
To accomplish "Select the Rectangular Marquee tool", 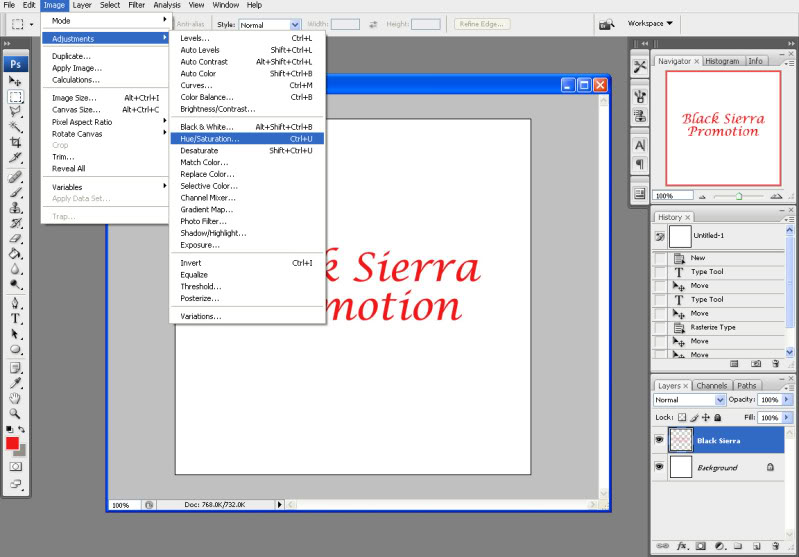I will click(15, 97).
